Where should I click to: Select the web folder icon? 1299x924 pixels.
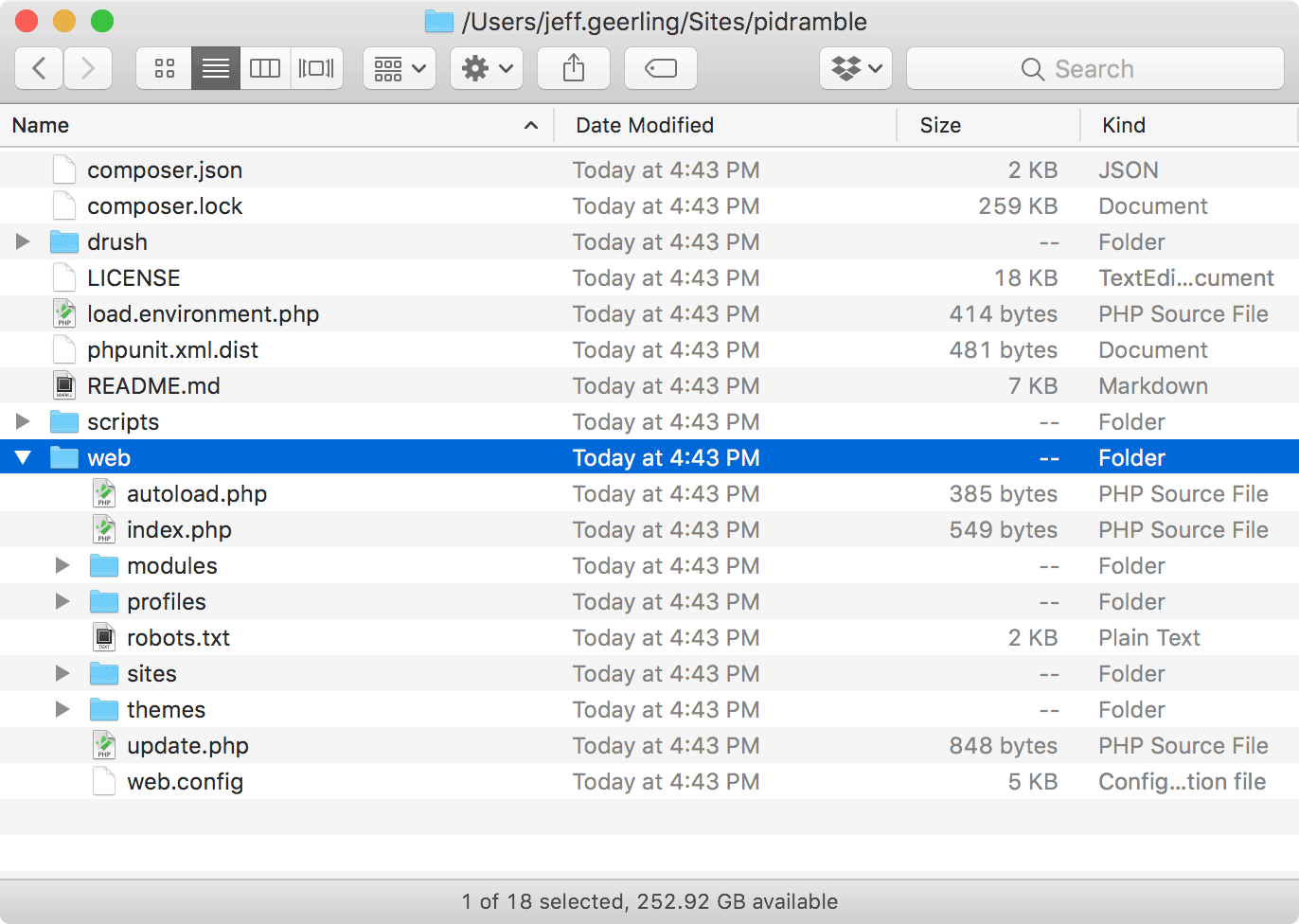tap(64, 457)
